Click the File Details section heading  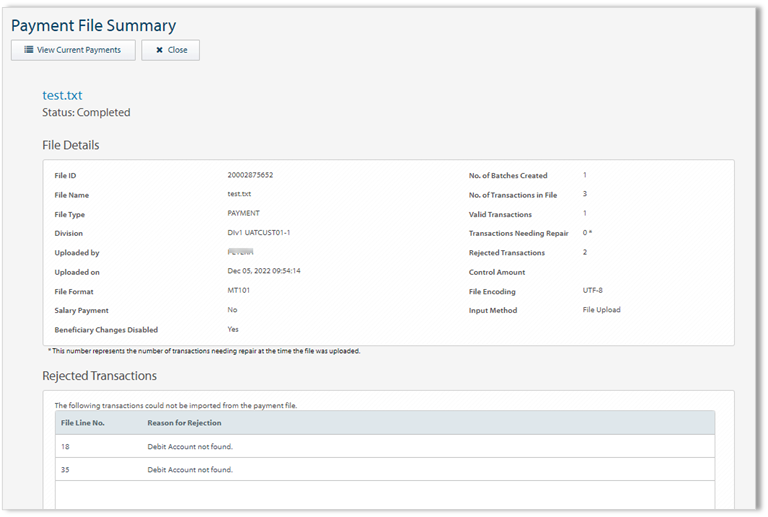(x=70, y=145)
